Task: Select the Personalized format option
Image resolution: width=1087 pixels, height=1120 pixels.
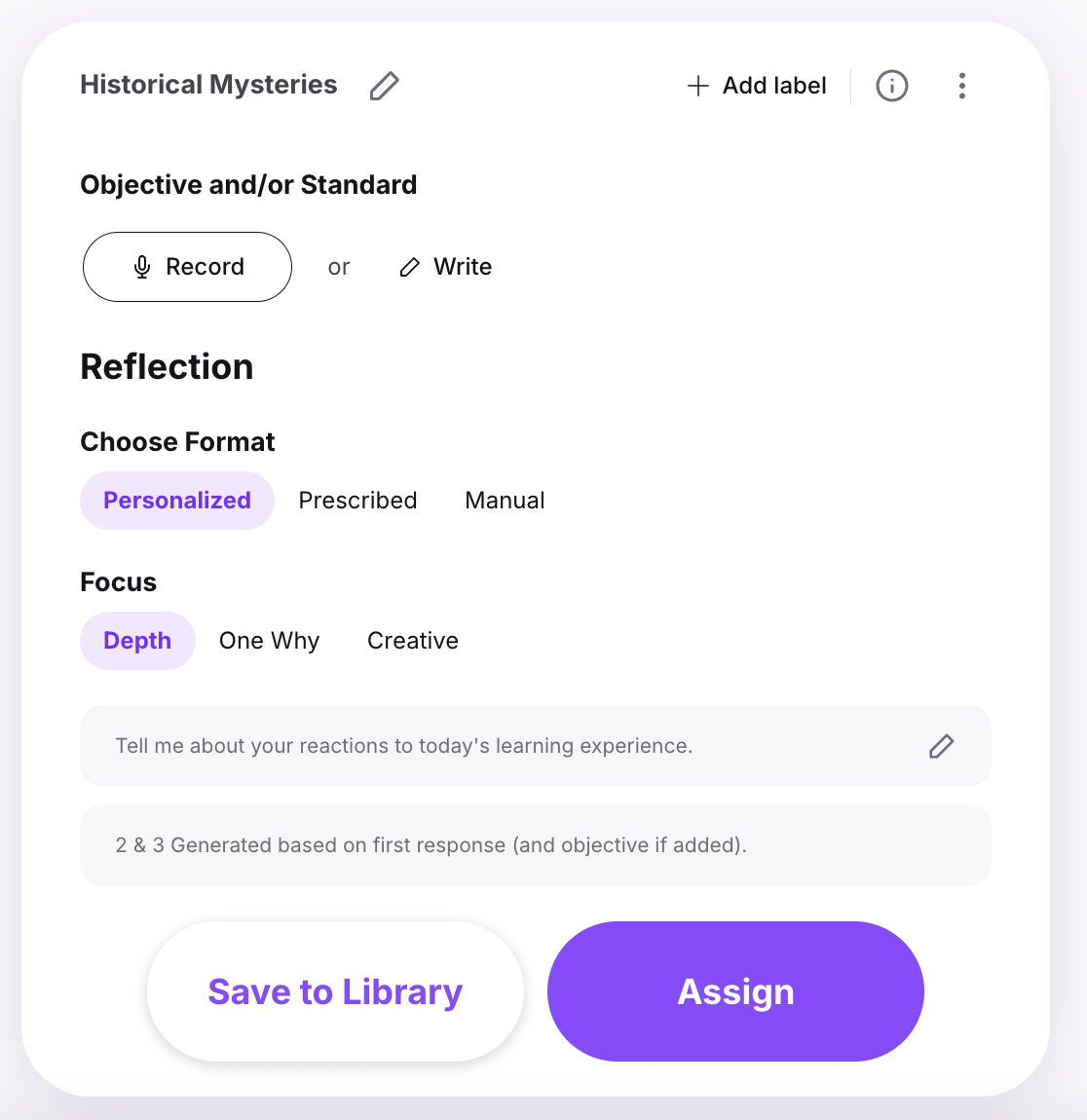Action: click(x=177, y=500)
